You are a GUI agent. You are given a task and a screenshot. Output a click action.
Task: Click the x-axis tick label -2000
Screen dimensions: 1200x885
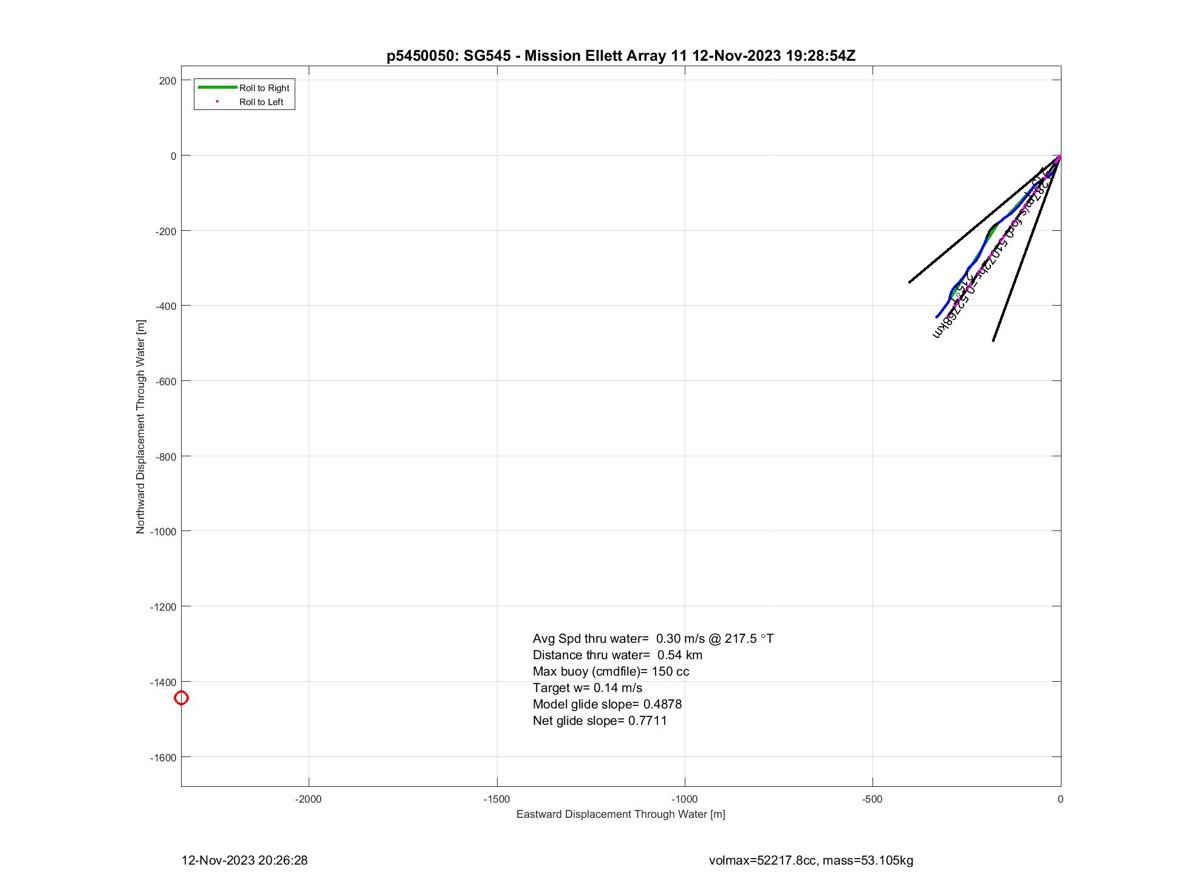(309, 799)
